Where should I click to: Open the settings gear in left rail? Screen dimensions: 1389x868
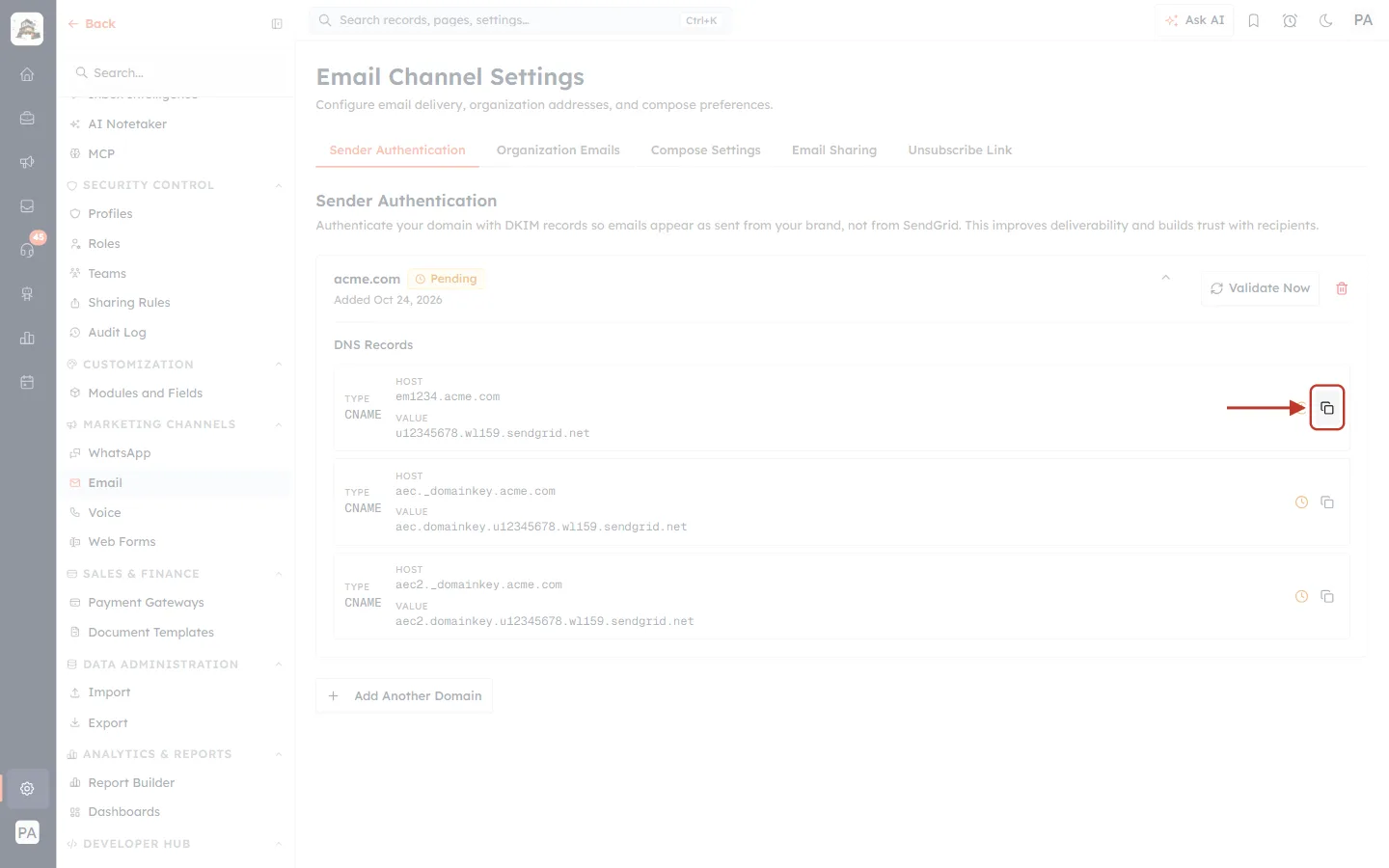(x=27, y=789)
